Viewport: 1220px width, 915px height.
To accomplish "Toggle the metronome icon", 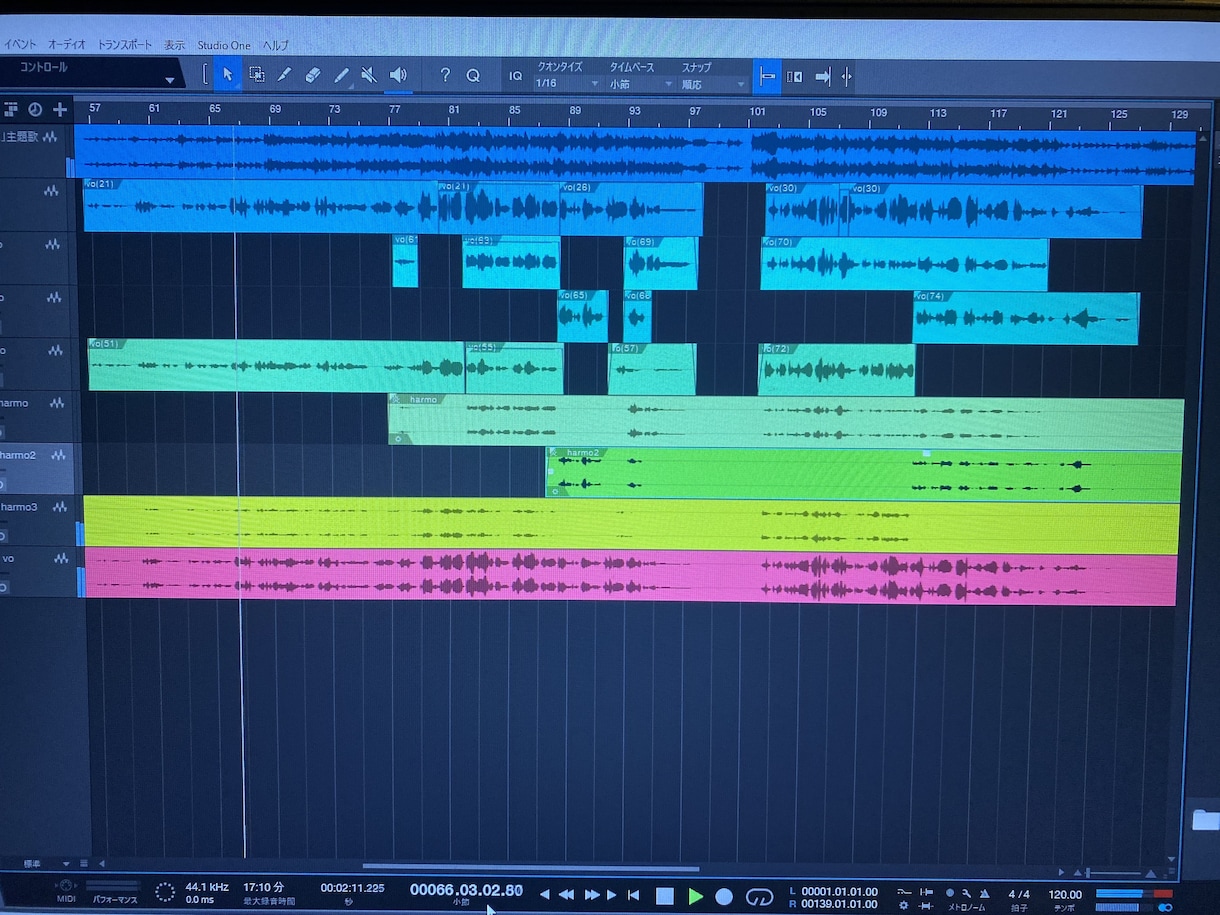I will tap(984, 893).
